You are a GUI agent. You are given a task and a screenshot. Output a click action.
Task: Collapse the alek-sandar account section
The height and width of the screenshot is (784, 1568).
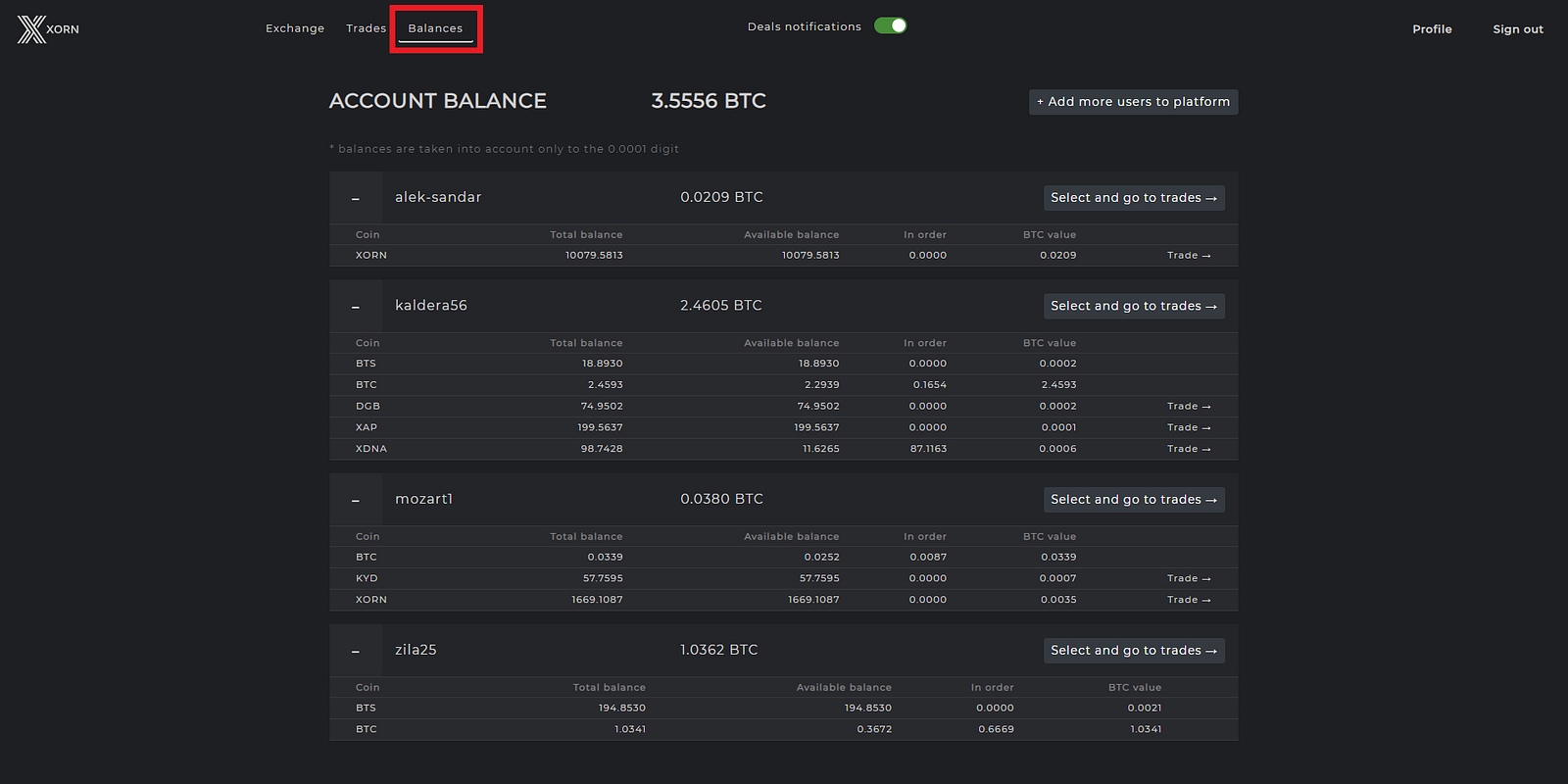(x=356, y=198)
